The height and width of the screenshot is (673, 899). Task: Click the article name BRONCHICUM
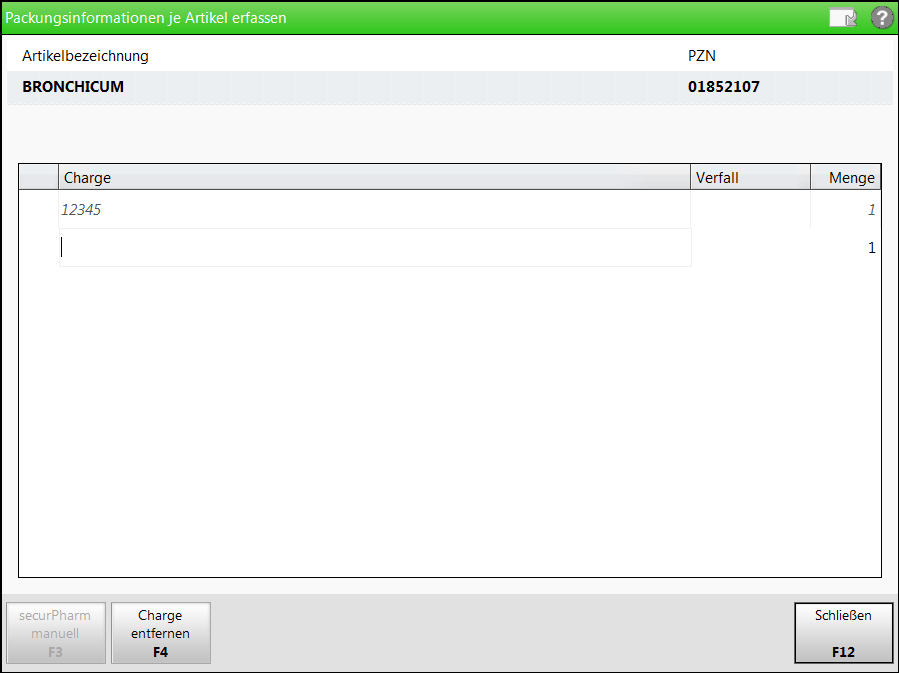coord(73,87)
